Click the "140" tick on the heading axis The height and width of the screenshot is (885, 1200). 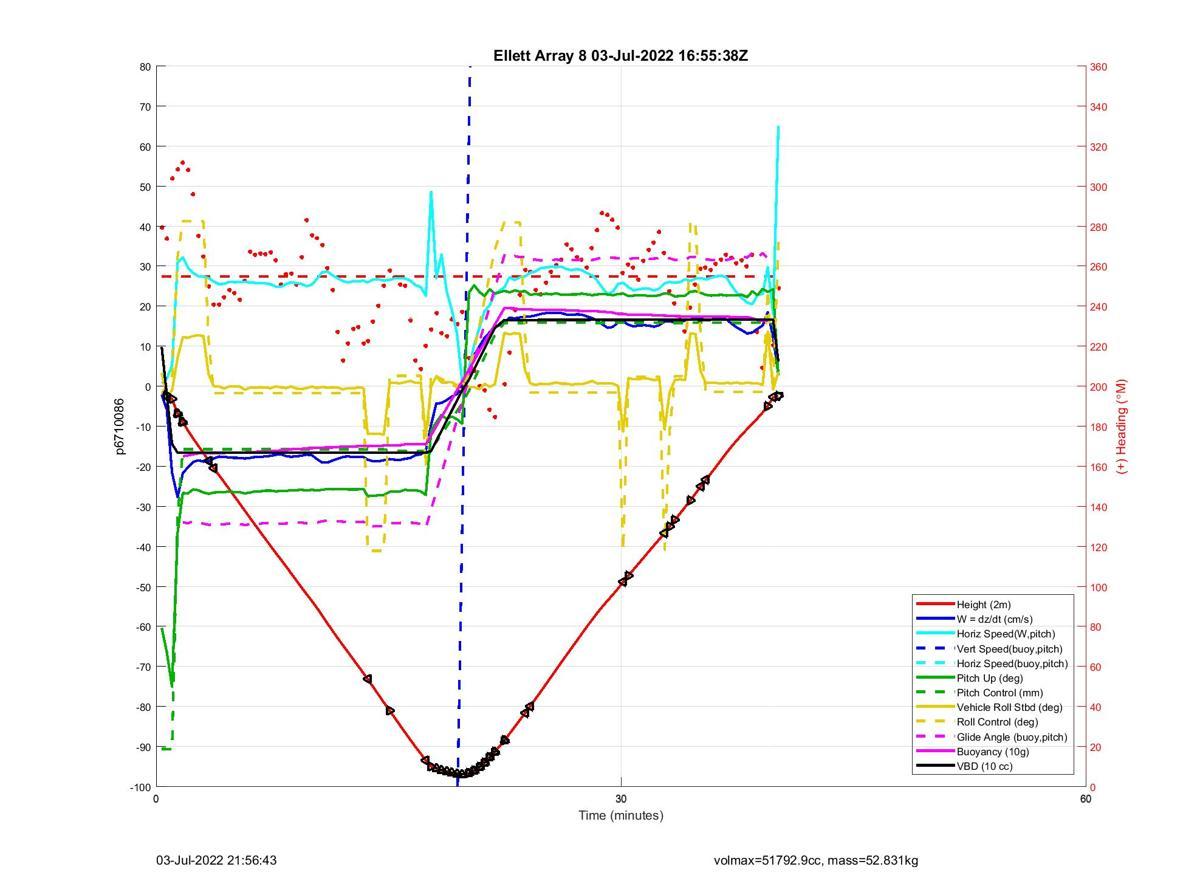[1098, 507]
